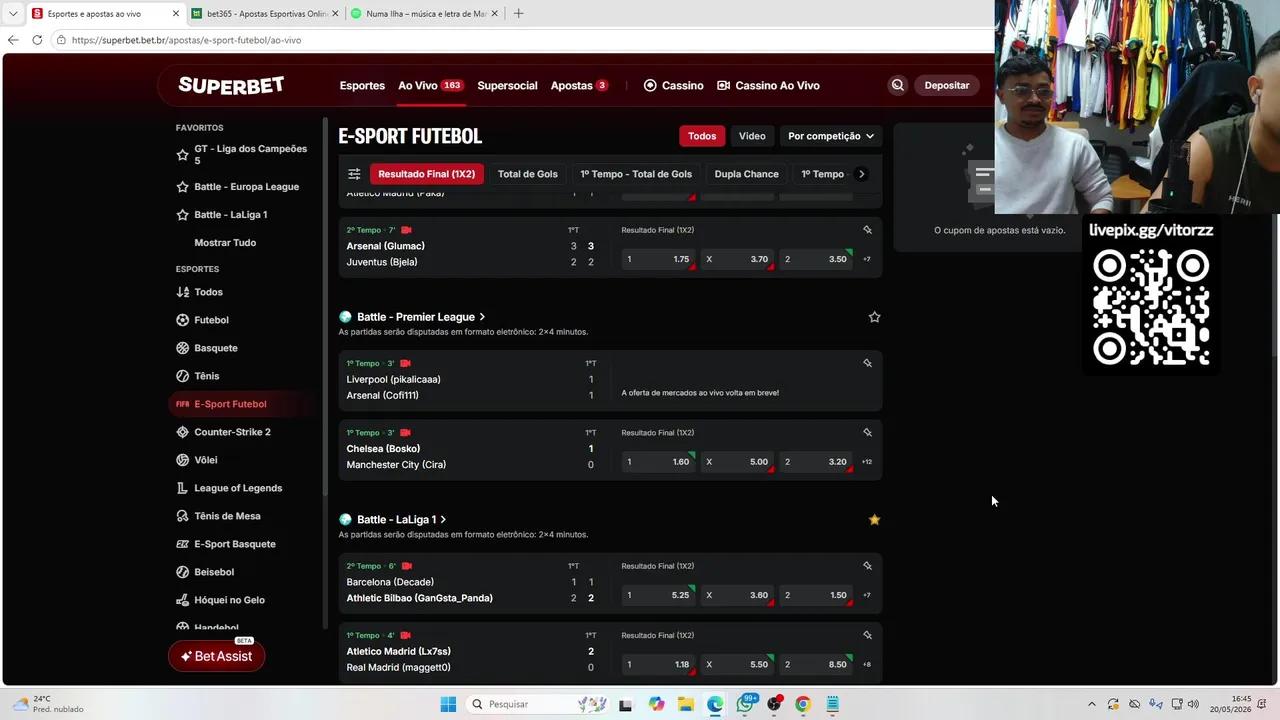Open Cassino Ao Vivo navigation item

pos(768,85)
